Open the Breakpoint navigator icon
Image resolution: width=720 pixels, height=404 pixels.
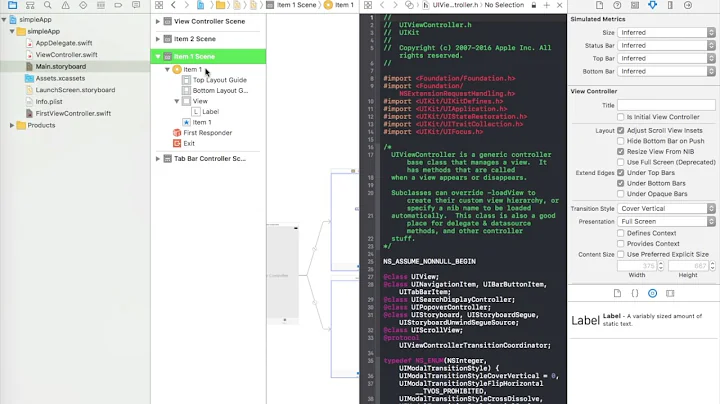tap(118, 5)
